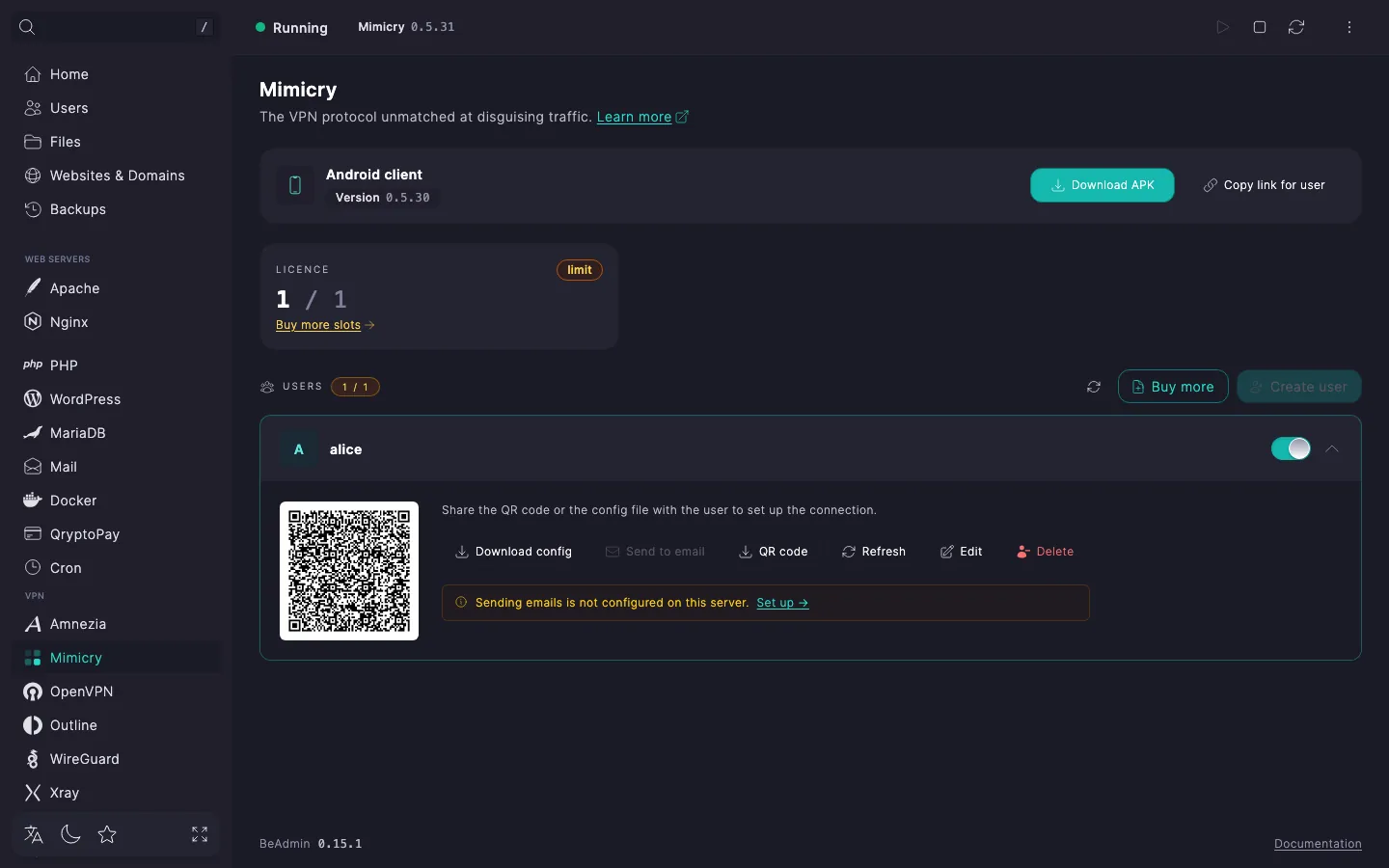Click the Mail envelope icon
The width and height of the screenshot is (1389, 868).
33,467
